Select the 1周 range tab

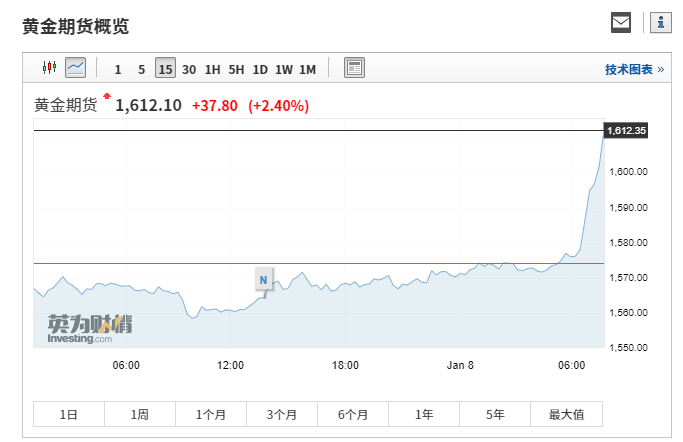click(140, 415)
